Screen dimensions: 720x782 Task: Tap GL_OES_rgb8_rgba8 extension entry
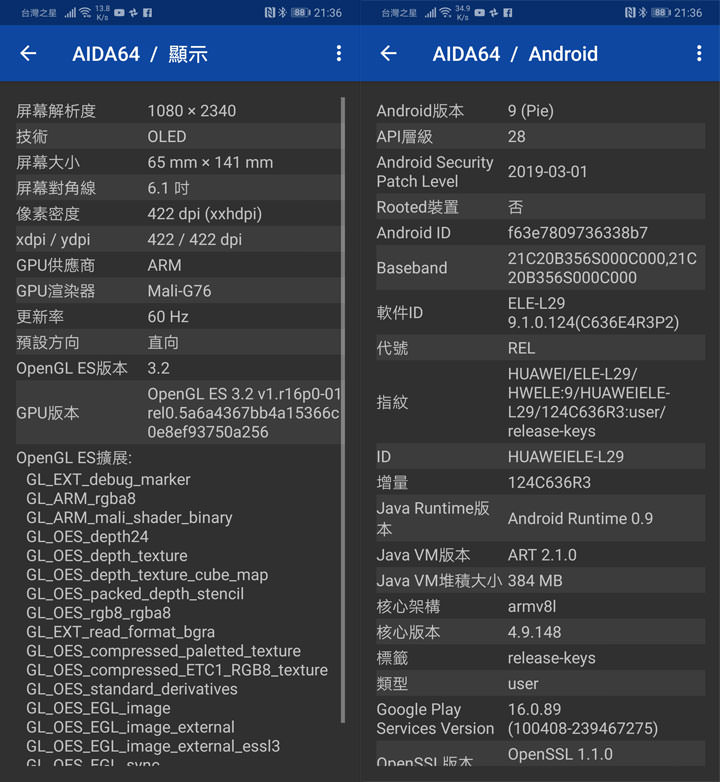point(98,612)
